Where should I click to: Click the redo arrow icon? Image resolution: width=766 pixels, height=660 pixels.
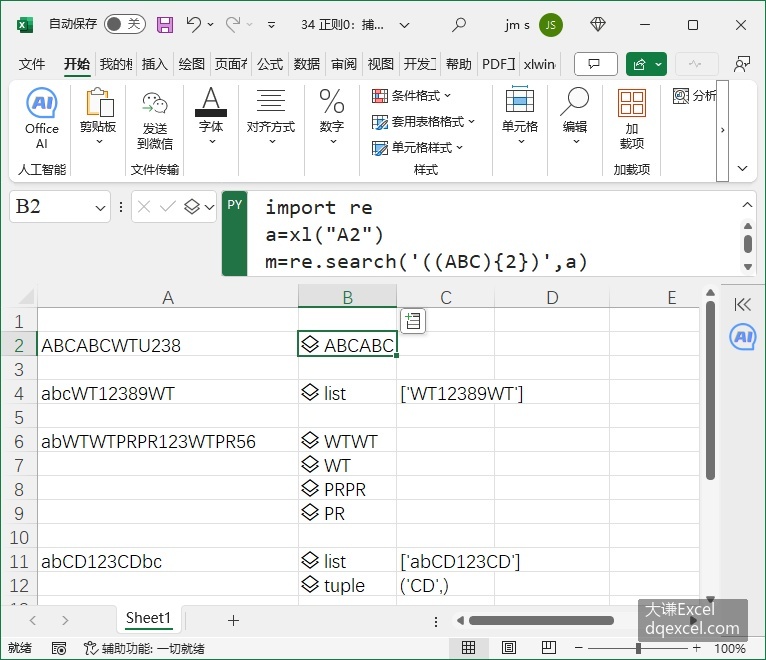coord(233,24)
